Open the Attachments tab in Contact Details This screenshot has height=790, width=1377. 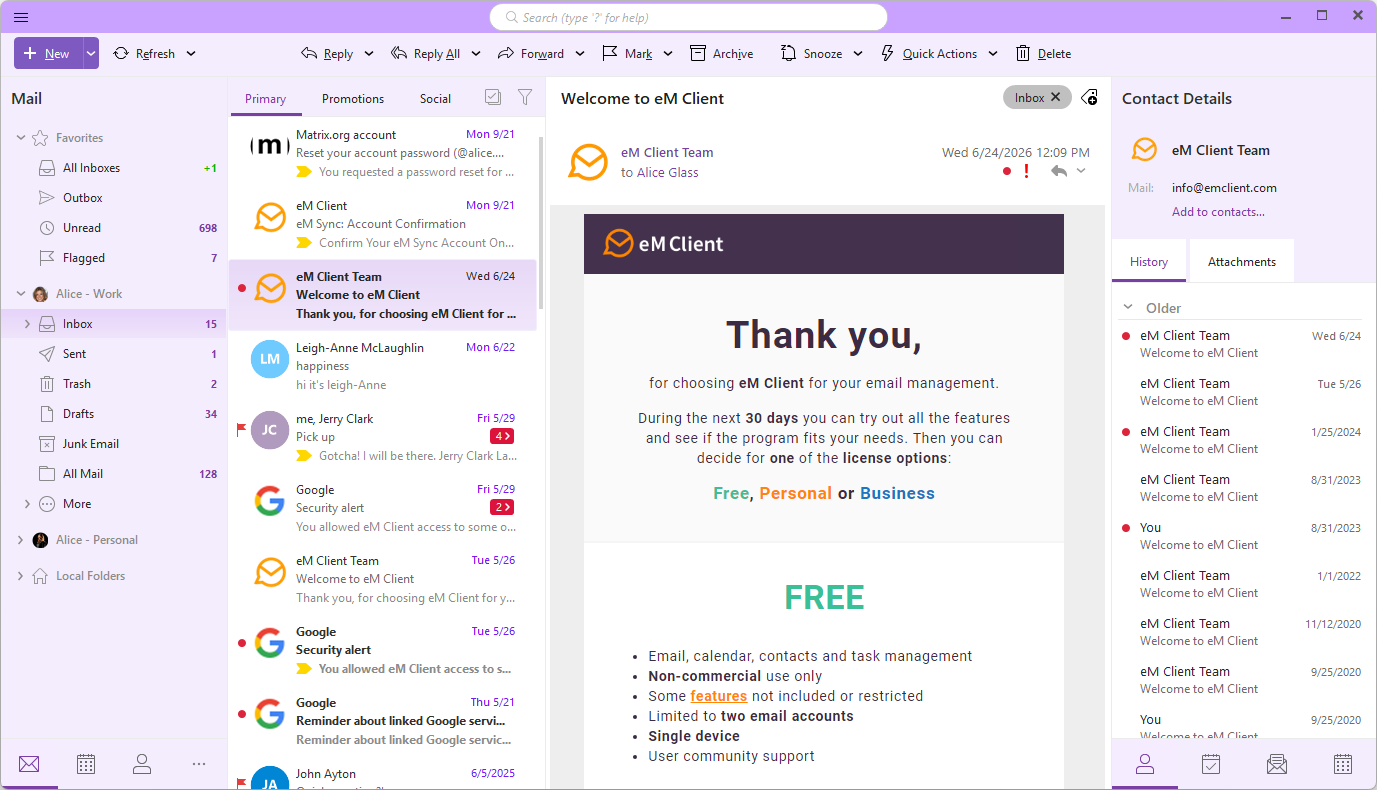tap(1242, 262)
